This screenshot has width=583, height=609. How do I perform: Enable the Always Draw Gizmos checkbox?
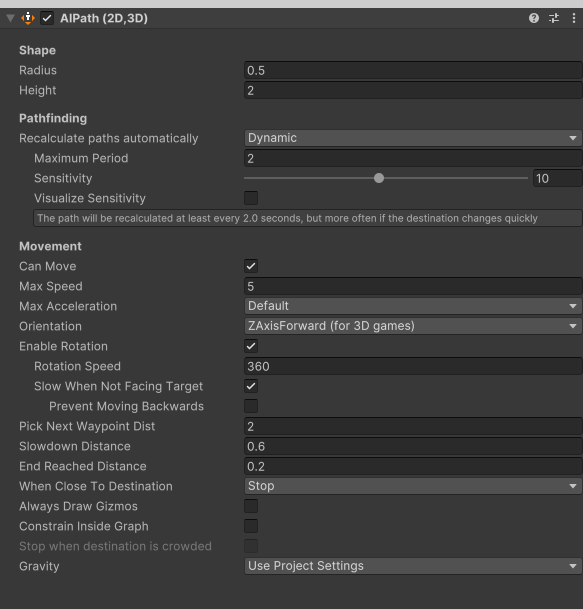[x=251, y=506]
